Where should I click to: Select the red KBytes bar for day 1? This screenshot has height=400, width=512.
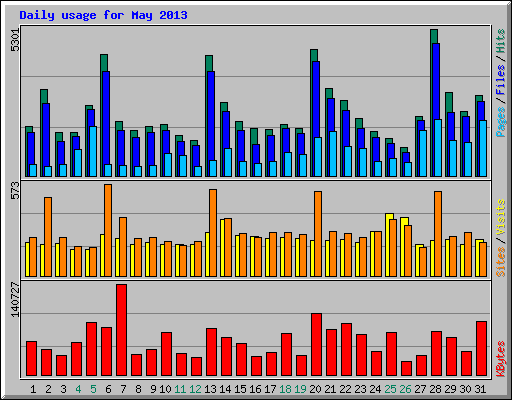click(x=31, y=359)
